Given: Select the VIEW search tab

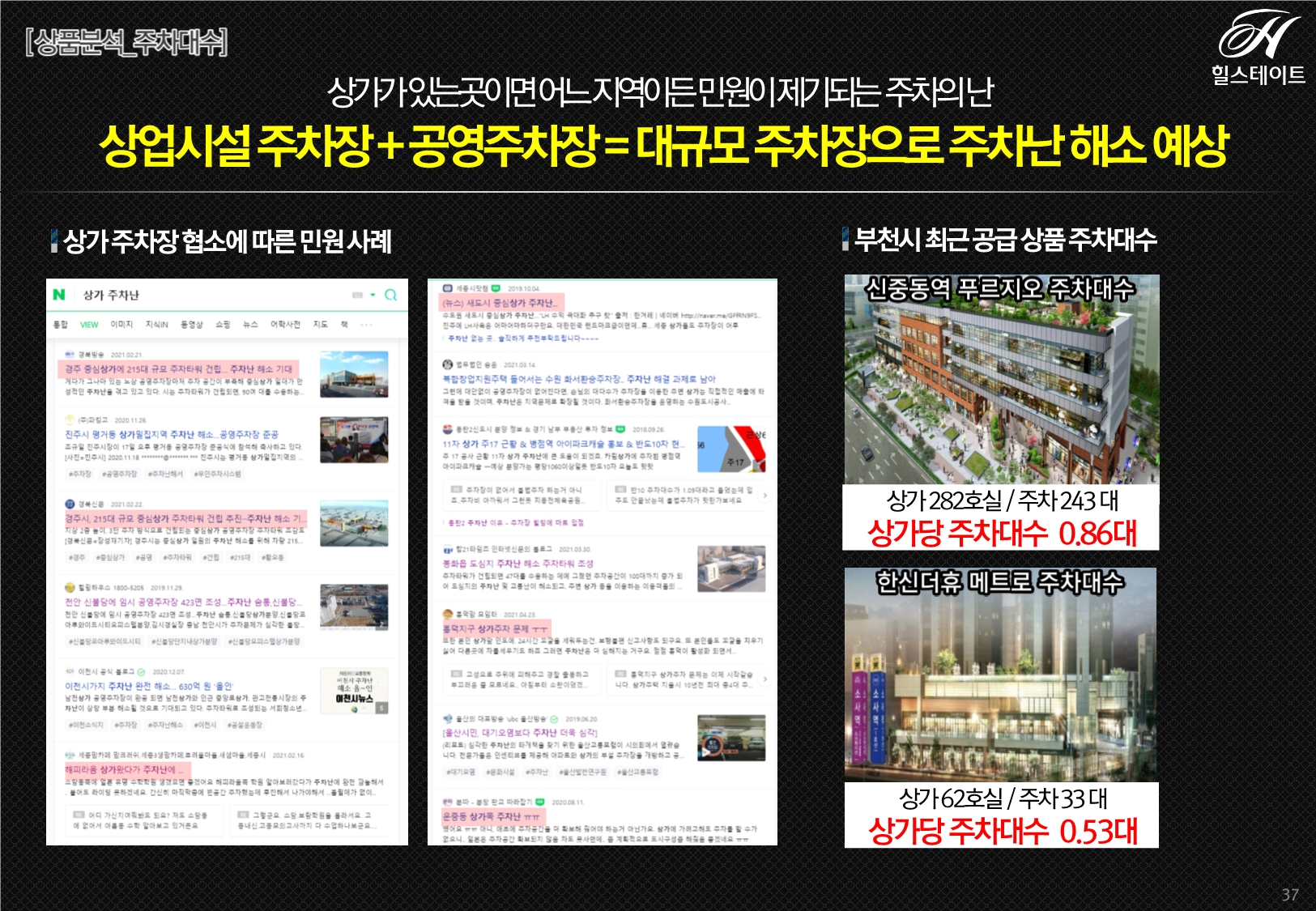Looking at the screenshot, I should pyautogui.click(x=89, y=325).
